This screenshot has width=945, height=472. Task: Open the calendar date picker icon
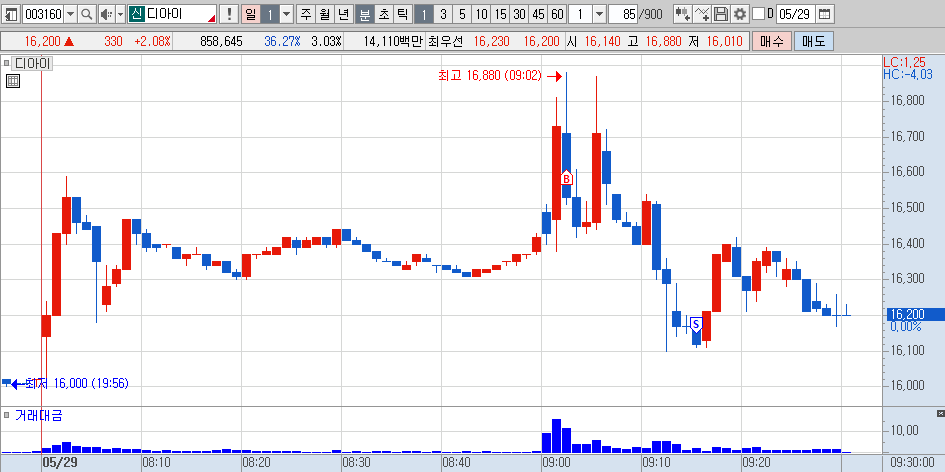[826, 14]
